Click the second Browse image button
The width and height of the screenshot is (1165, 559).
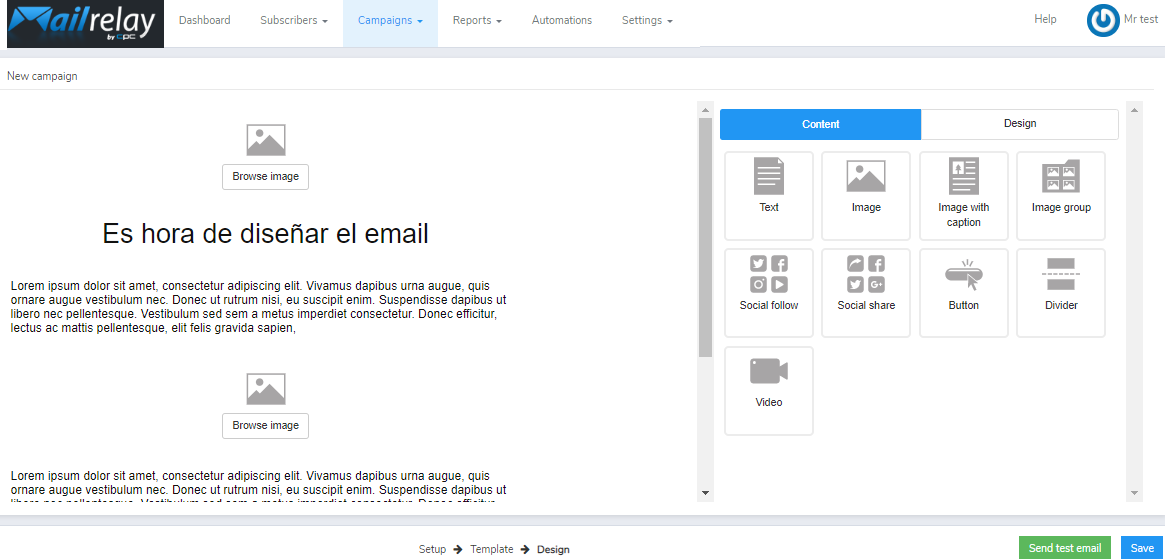(265, 426)
